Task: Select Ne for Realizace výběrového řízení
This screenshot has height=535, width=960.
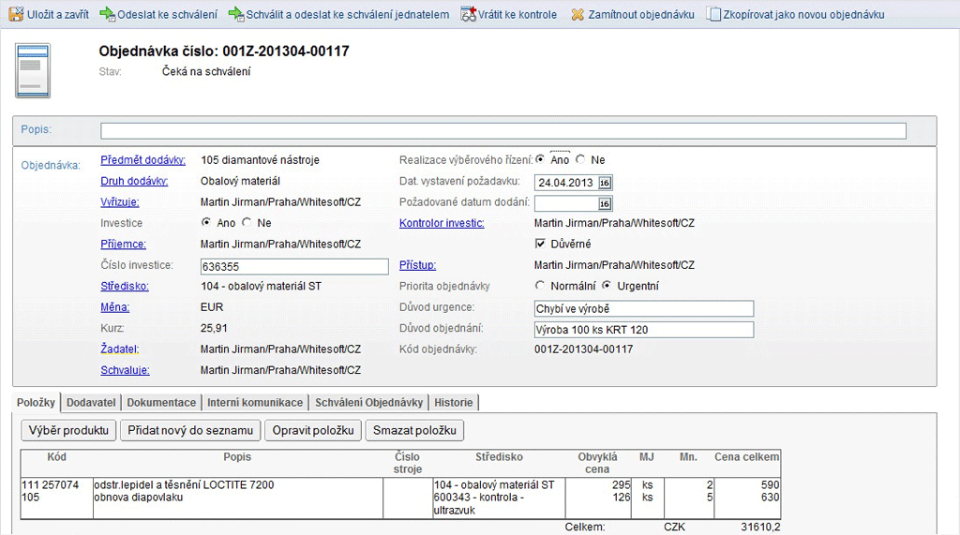Action: pyautogui.click(x=581, y=160)
